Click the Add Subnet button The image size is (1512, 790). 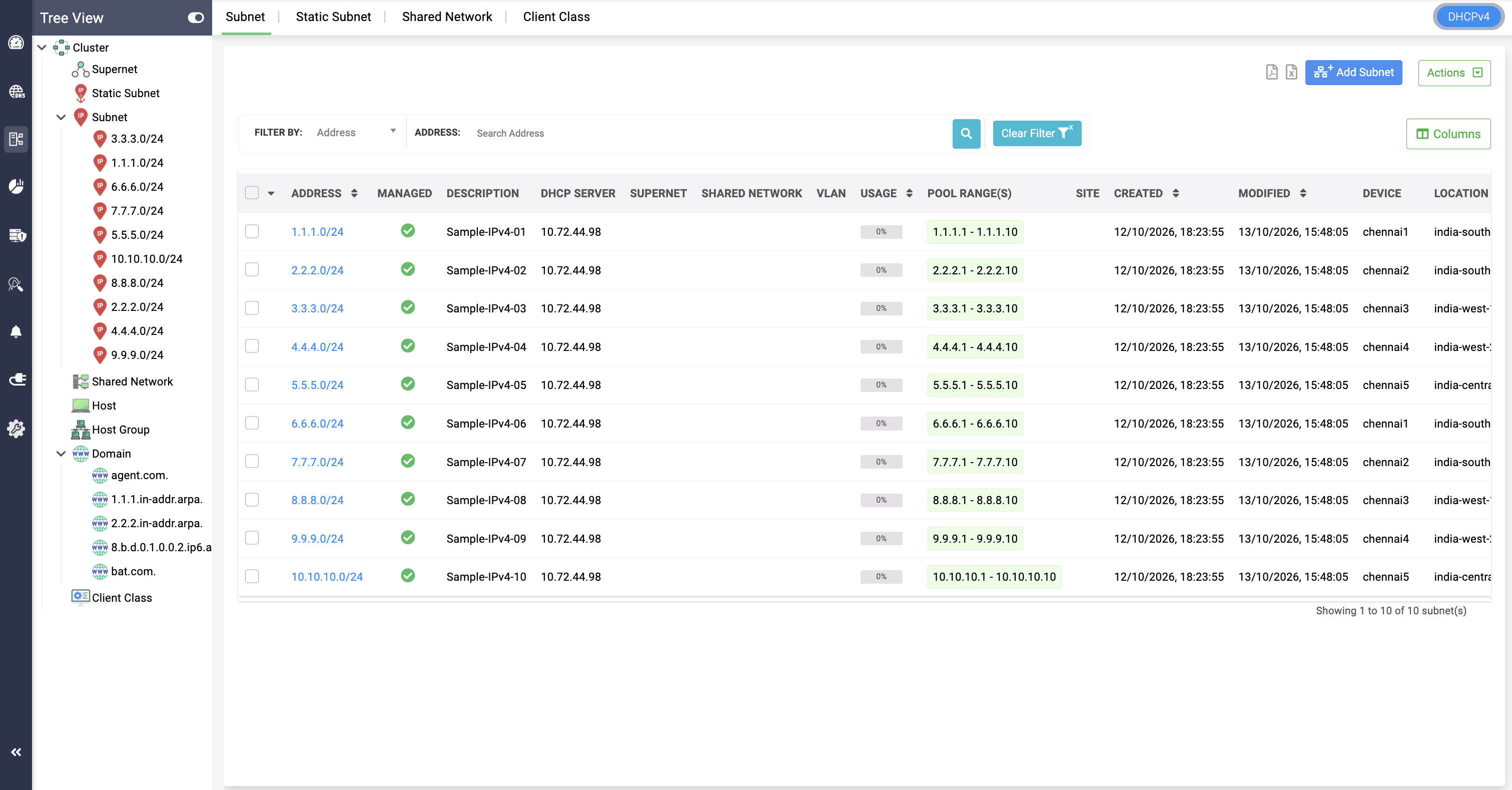click(1353, 72)
